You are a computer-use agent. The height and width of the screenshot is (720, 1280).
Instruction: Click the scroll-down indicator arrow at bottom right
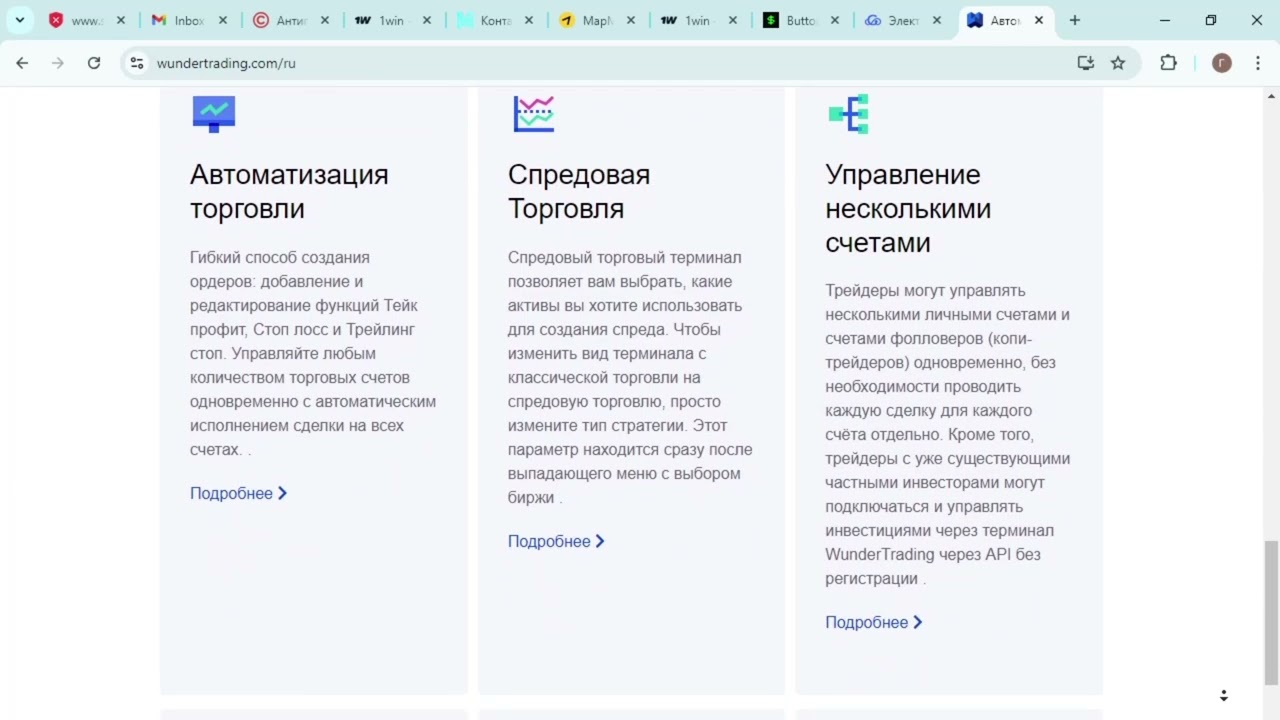pyautogui.click(x=1223, y=695)
